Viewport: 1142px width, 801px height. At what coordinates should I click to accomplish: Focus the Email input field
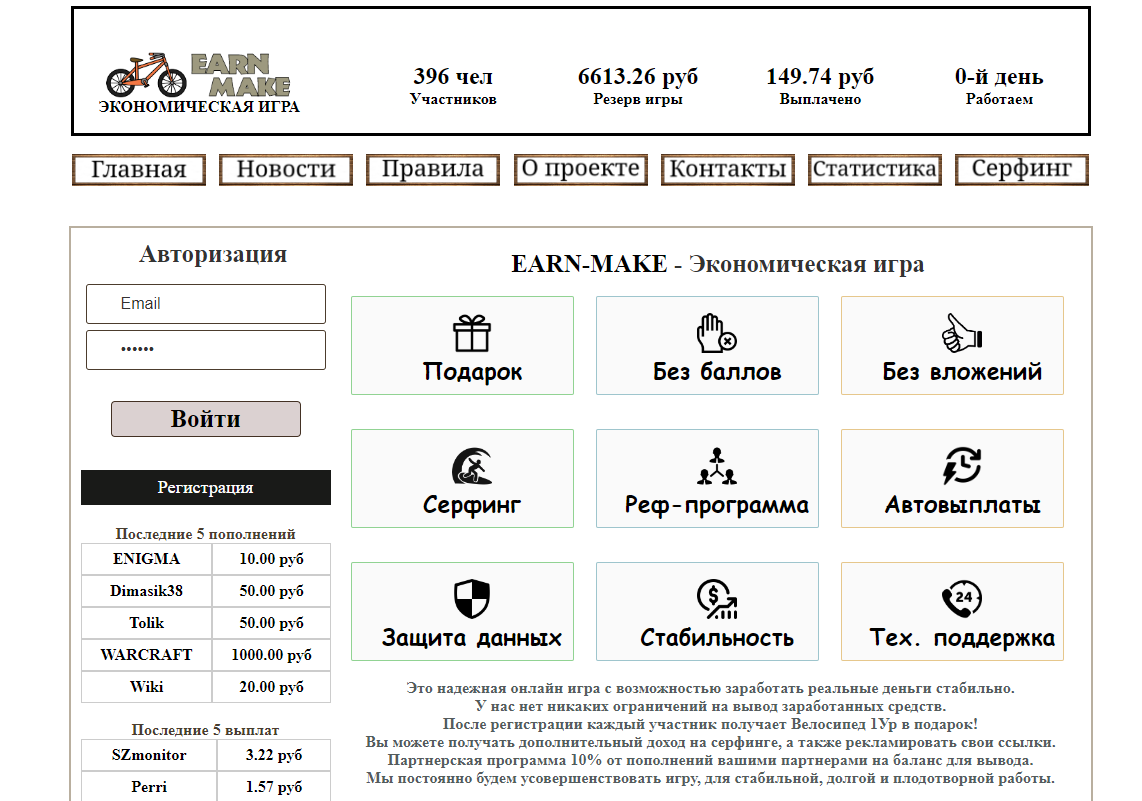(206, 304)
